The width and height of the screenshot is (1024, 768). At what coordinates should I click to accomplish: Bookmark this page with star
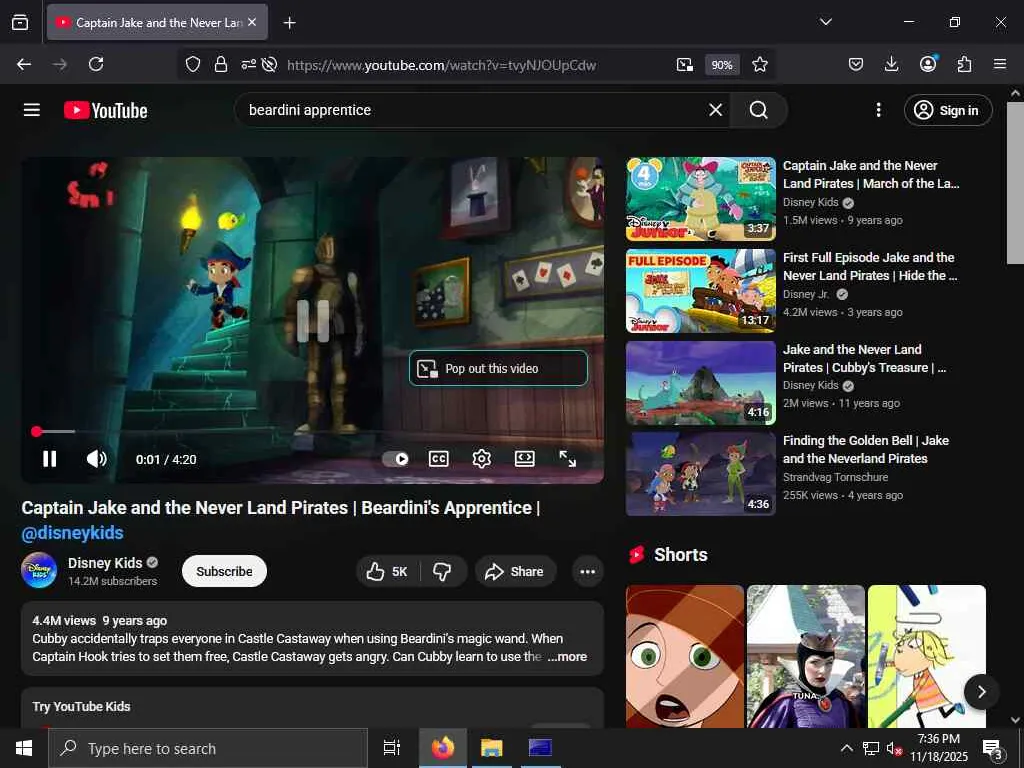[760, 64]
